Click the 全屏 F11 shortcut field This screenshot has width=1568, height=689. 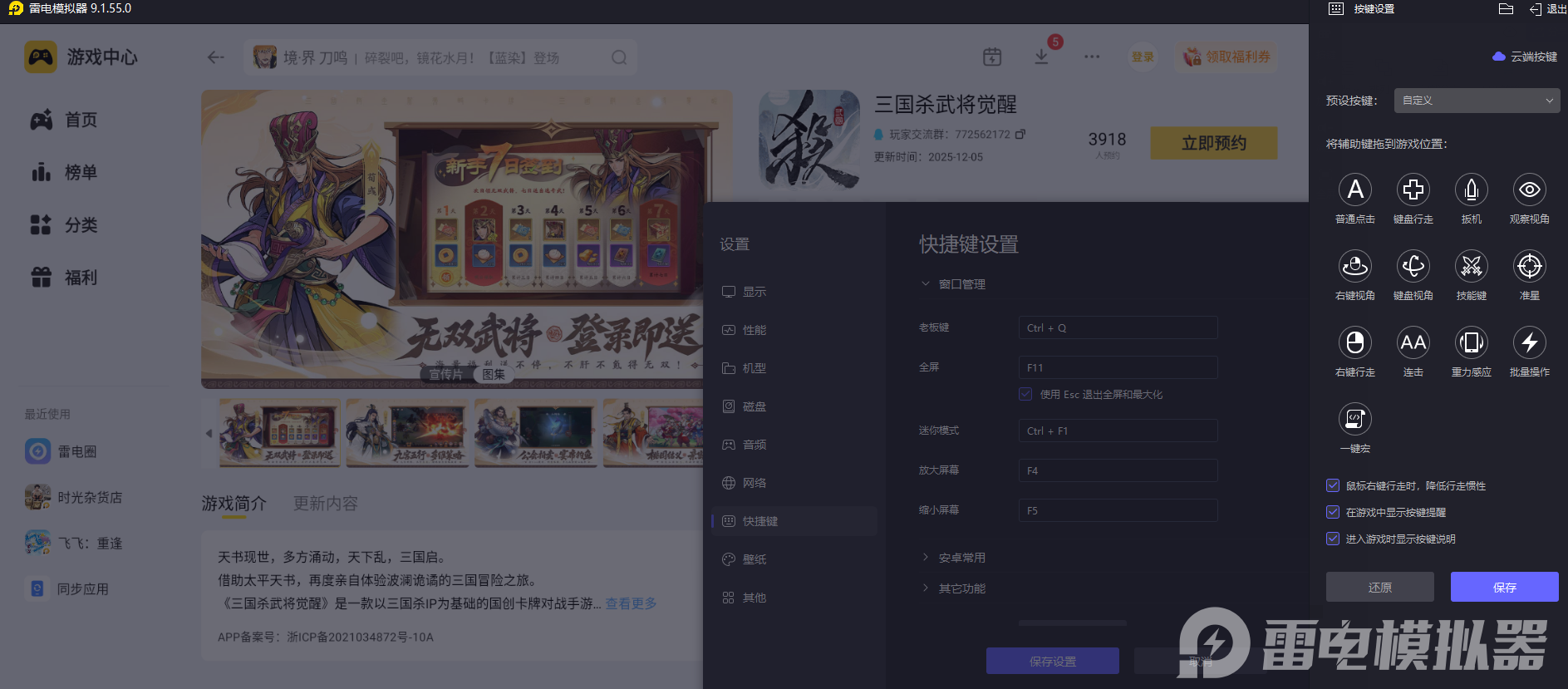(x=1118, y=367)
